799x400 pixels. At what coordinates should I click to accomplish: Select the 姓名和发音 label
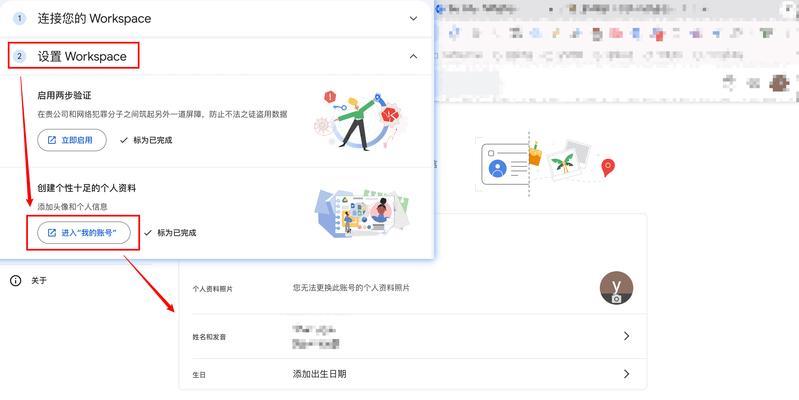pos(209,337)
